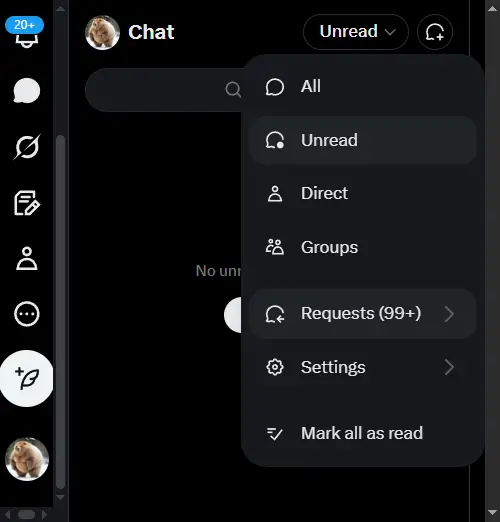Open Grok from the sidebar
500x522 pixels.
coord(27,147)
